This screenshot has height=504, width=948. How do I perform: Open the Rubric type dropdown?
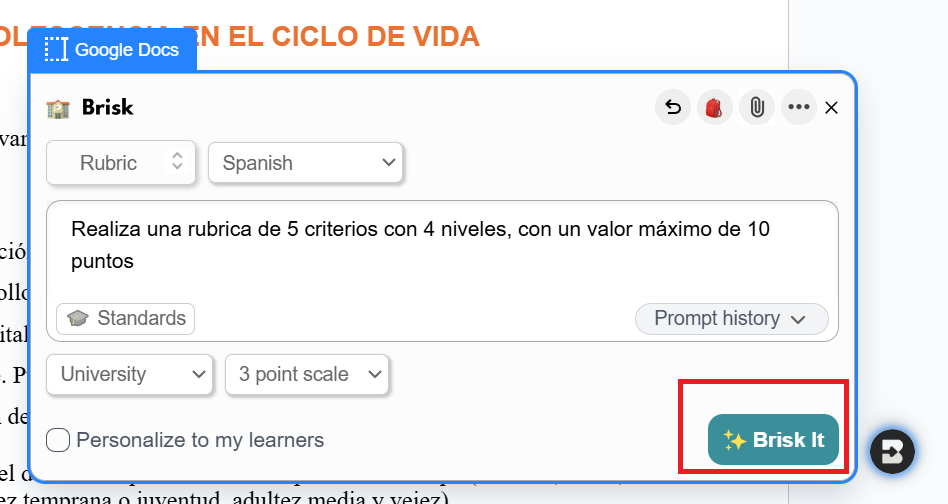point(121,163)
